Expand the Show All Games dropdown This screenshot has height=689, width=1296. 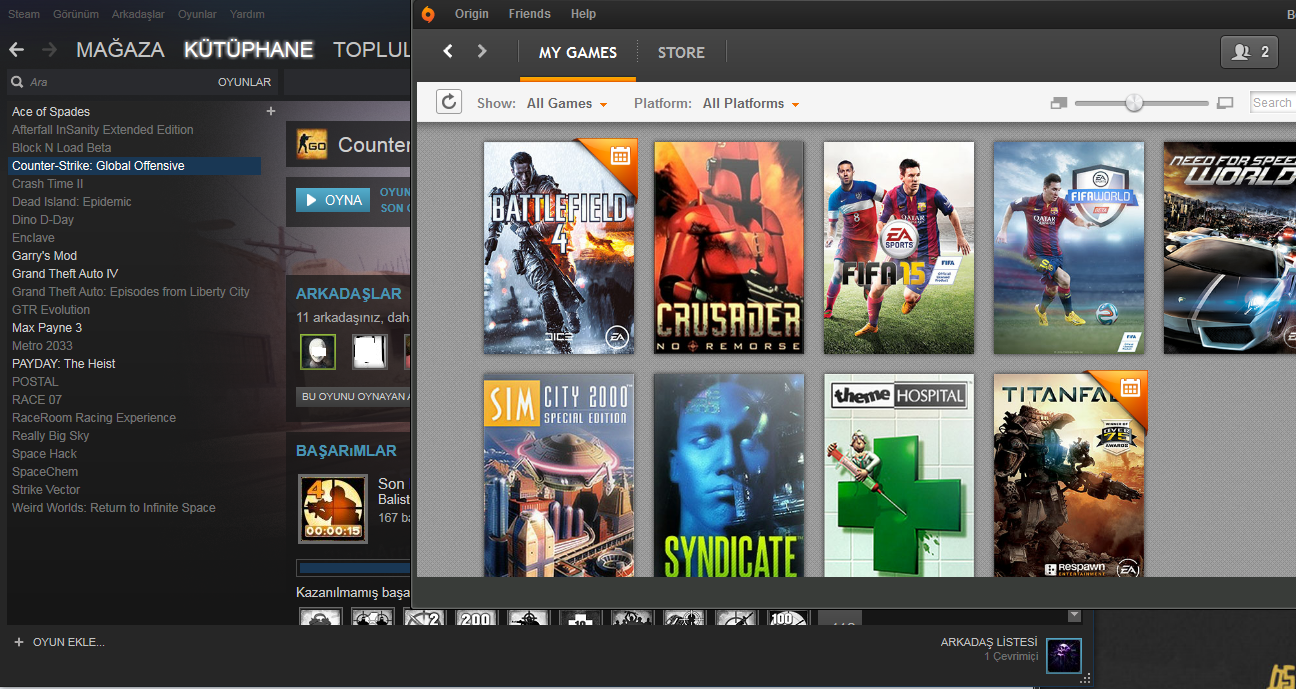coord(566,103)
